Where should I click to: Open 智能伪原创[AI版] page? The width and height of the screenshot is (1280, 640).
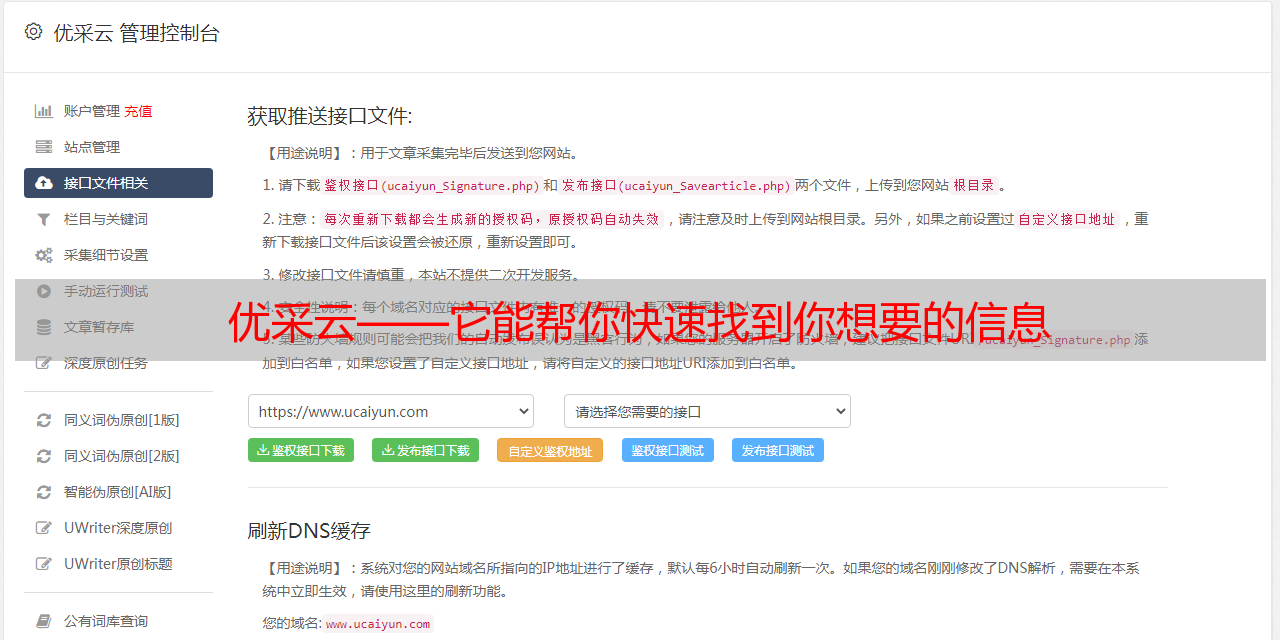tap(118, 492)
